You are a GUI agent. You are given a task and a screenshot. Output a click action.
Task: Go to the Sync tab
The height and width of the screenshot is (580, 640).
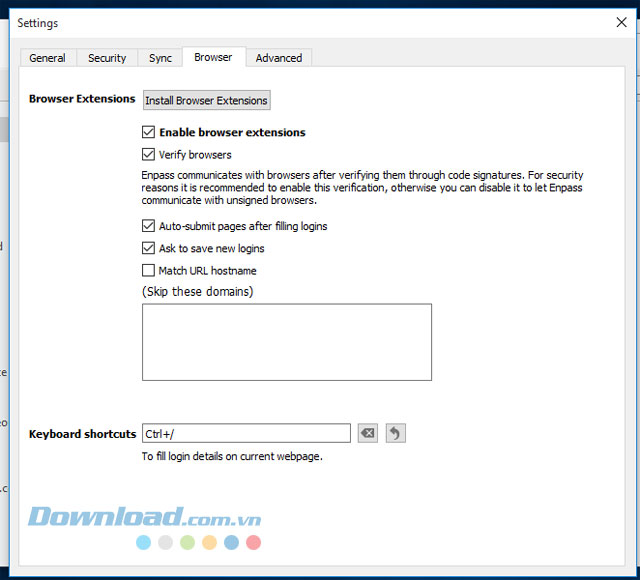pos(160,58)
